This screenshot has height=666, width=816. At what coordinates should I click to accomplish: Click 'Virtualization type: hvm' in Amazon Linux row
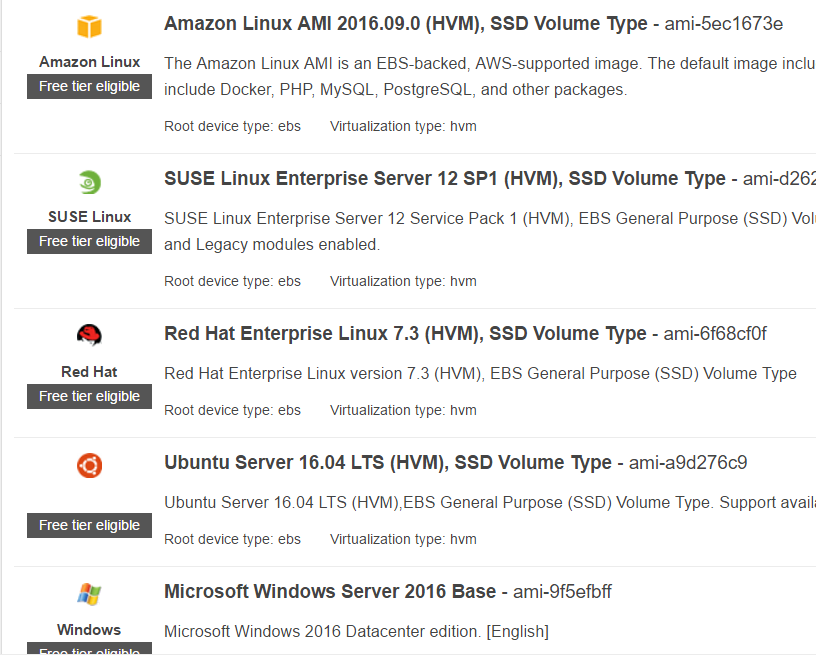403,126
